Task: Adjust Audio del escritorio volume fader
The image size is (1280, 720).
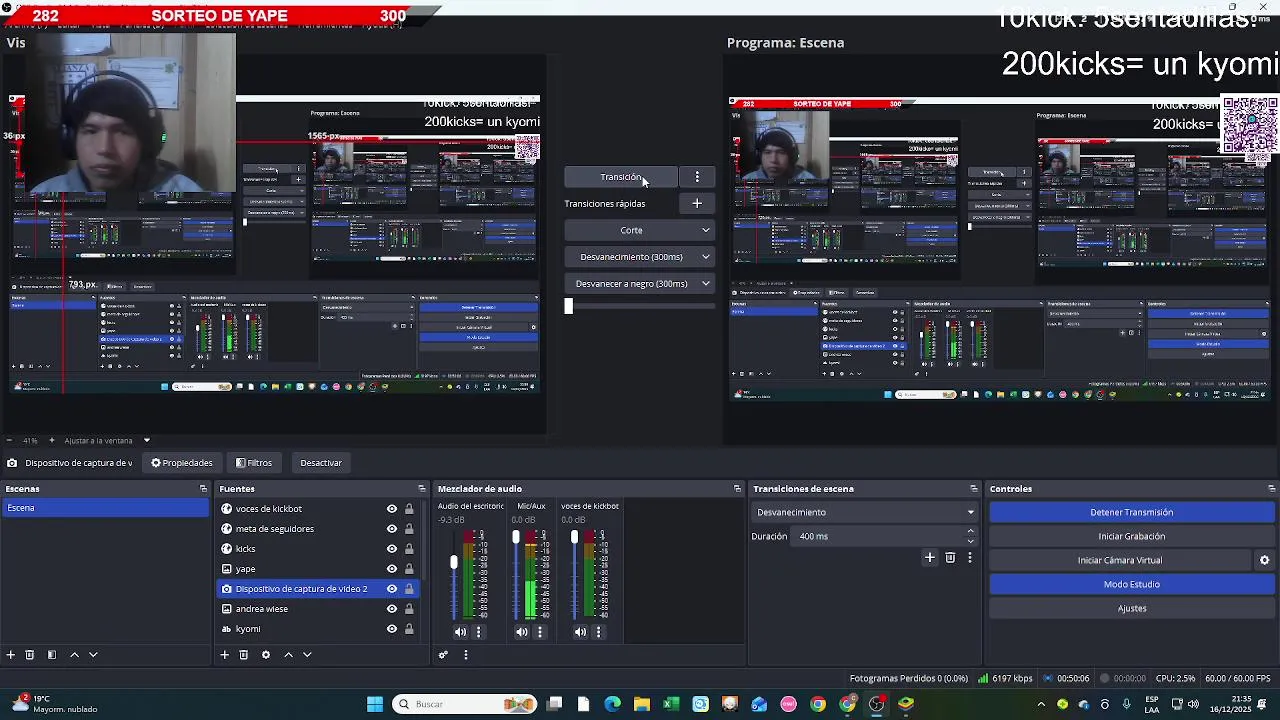Action: click(454, 563)
